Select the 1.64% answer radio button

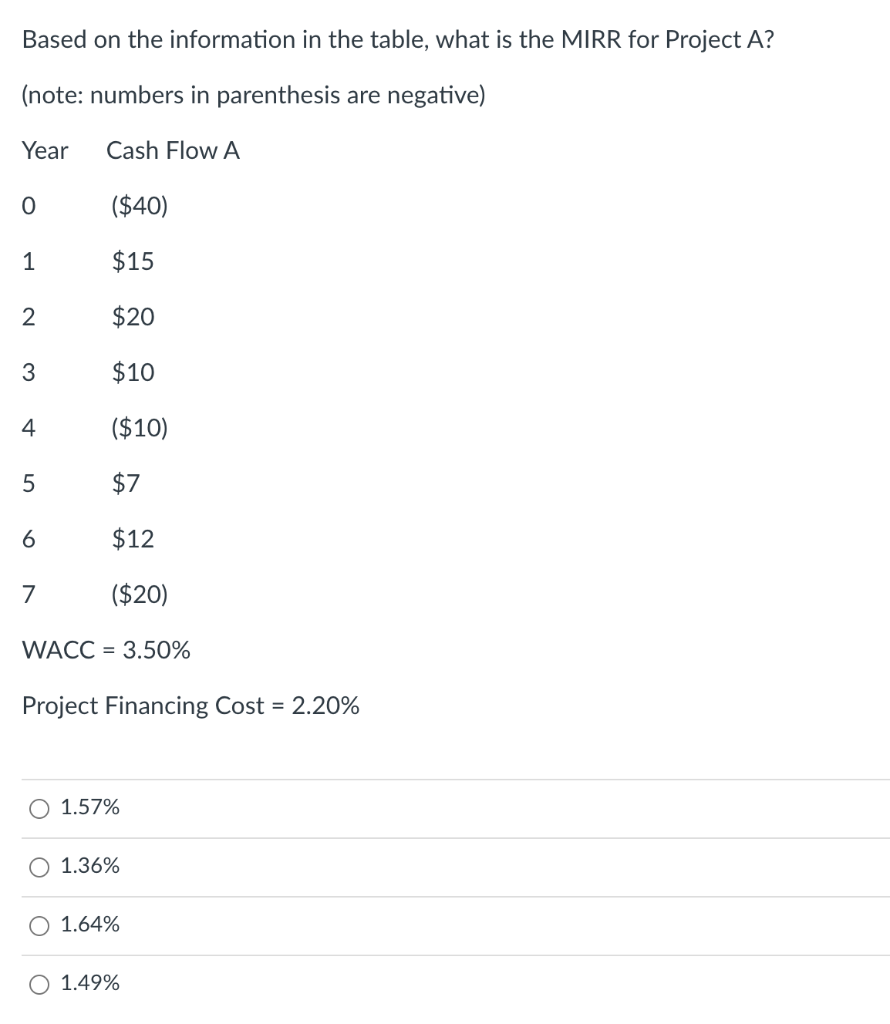[x=39, y=926]
